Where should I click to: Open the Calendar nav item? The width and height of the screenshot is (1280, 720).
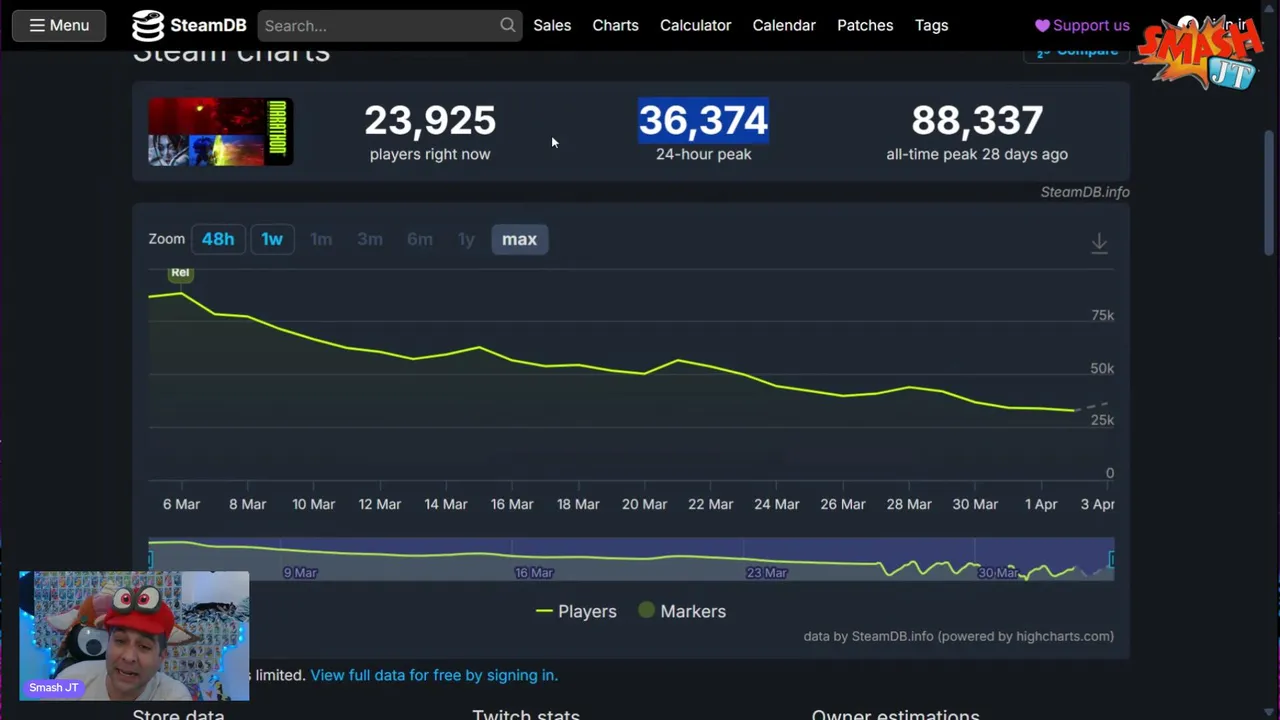coord(784,25)
